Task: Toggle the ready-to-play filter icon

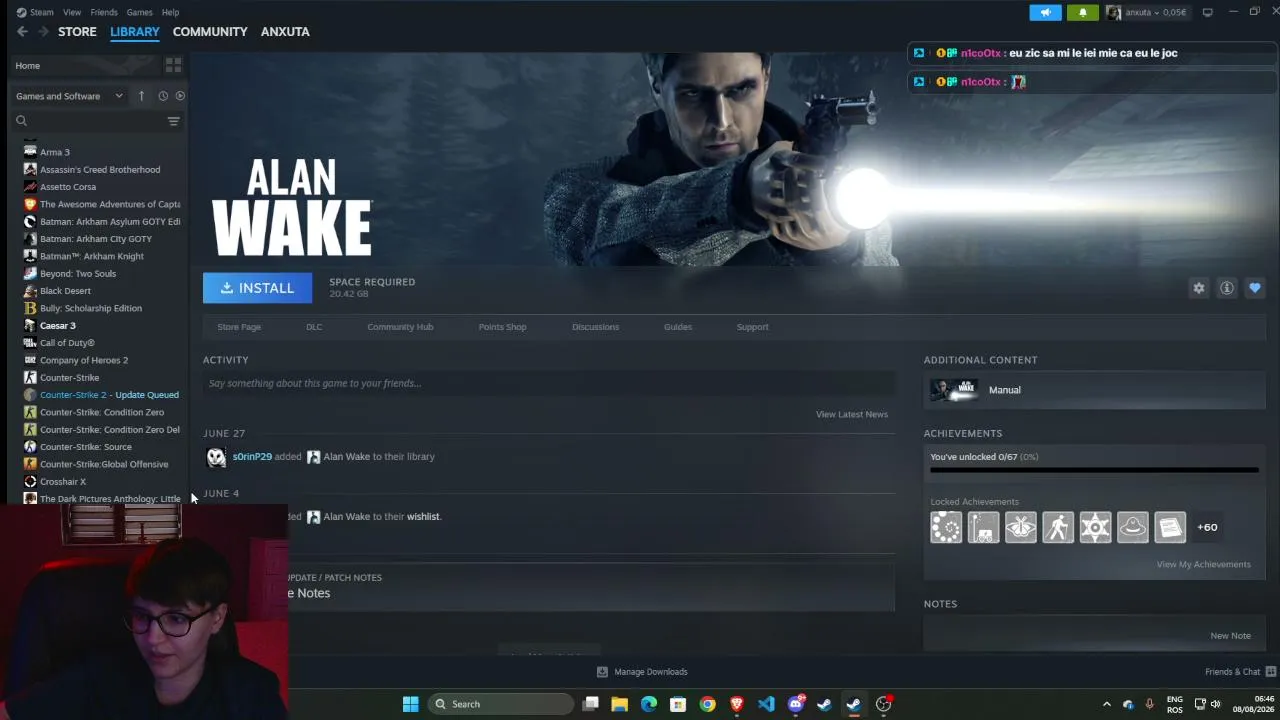Action: point(180,96)
